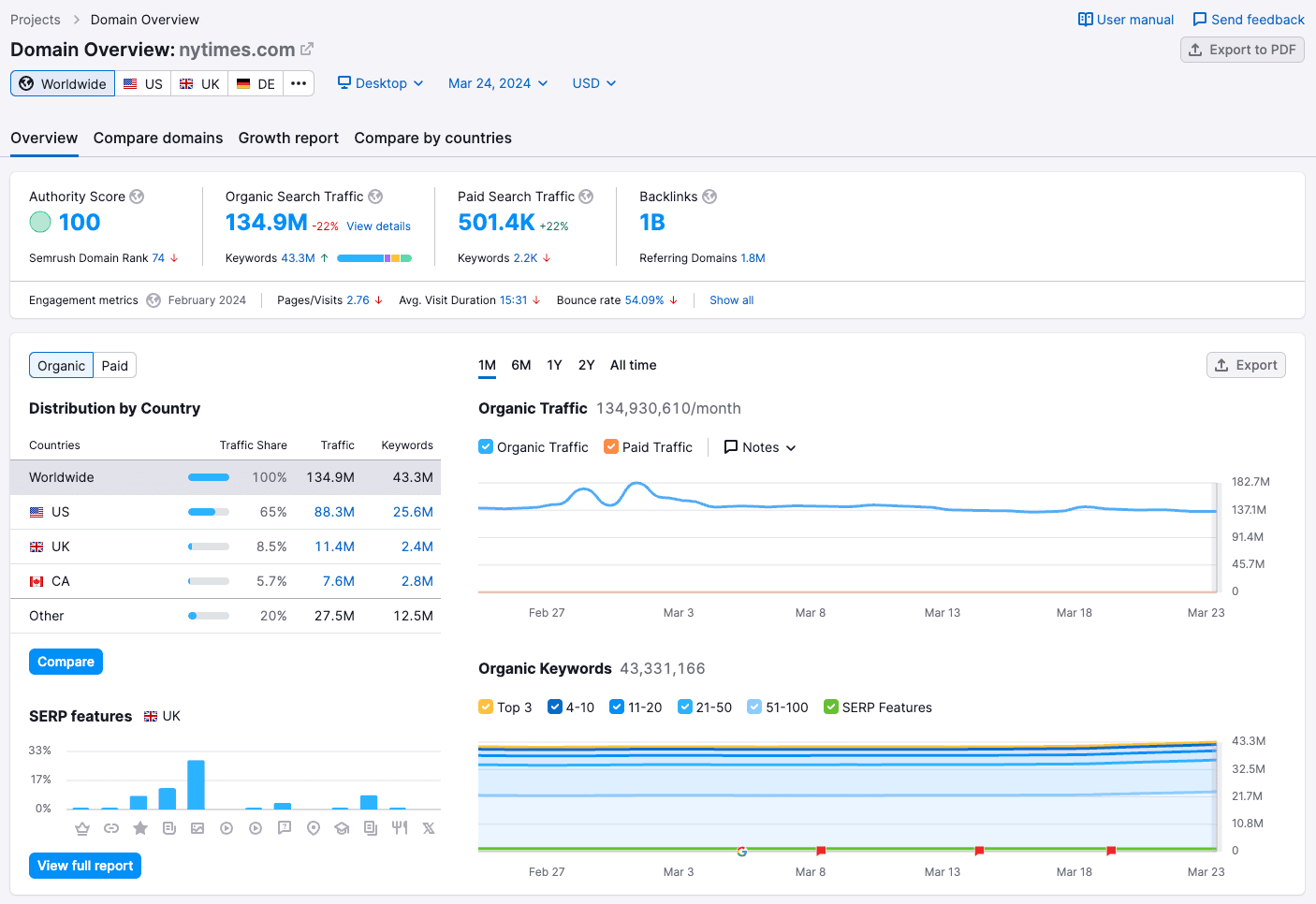Switch to the Compare domains tab
The image size is (1316, 904).
tap(157, 138)
